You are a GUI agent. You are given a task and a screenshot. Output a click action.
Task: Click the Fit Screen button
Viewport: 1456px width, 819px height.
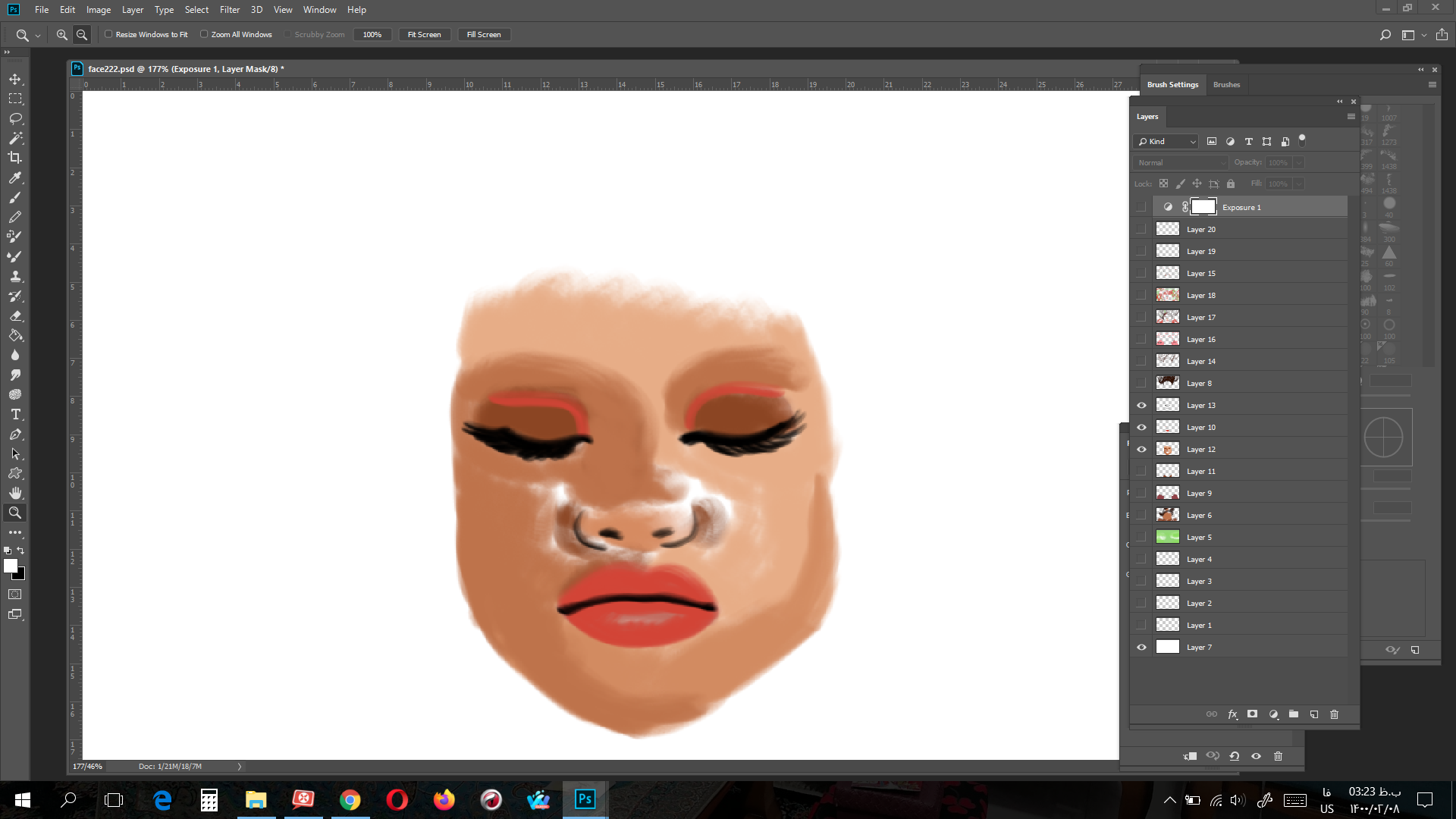click(425, 35)
